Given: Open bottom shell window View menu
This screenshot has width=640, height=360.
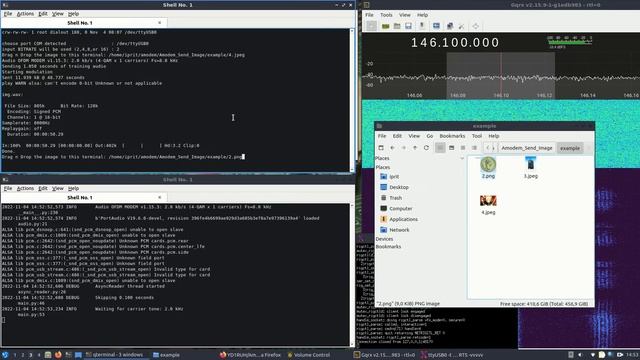Looking at the screenshot, I should (58, 188).
